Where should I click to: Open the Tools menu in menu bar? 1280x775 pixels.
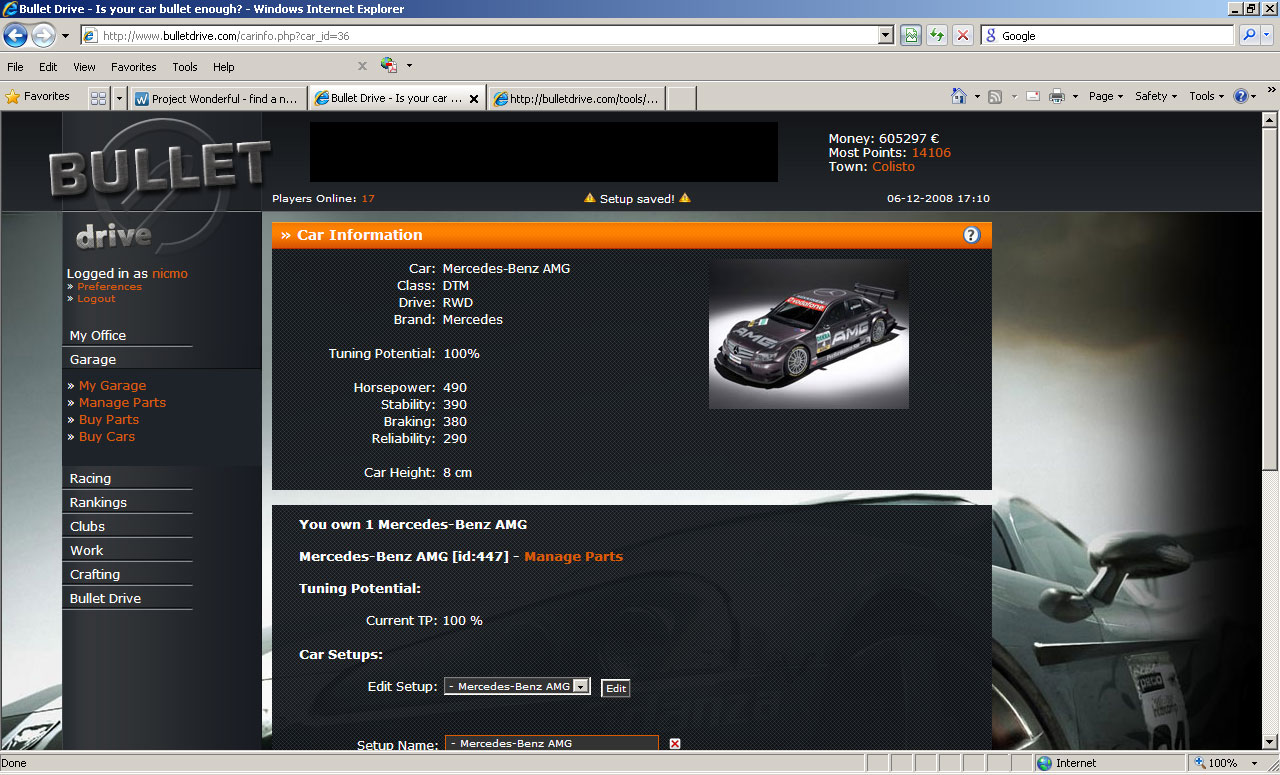[x=185, y=67]
